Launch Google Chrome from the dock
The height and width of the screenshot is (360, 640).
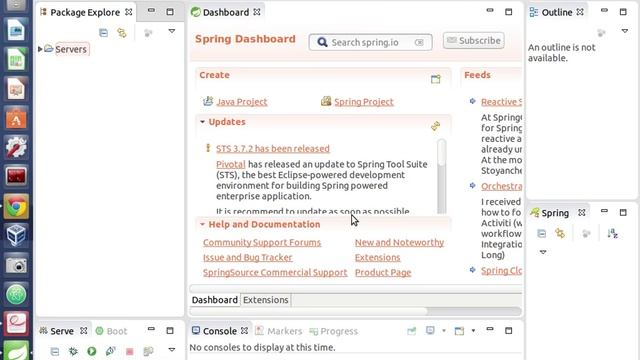tap(16, 207)
